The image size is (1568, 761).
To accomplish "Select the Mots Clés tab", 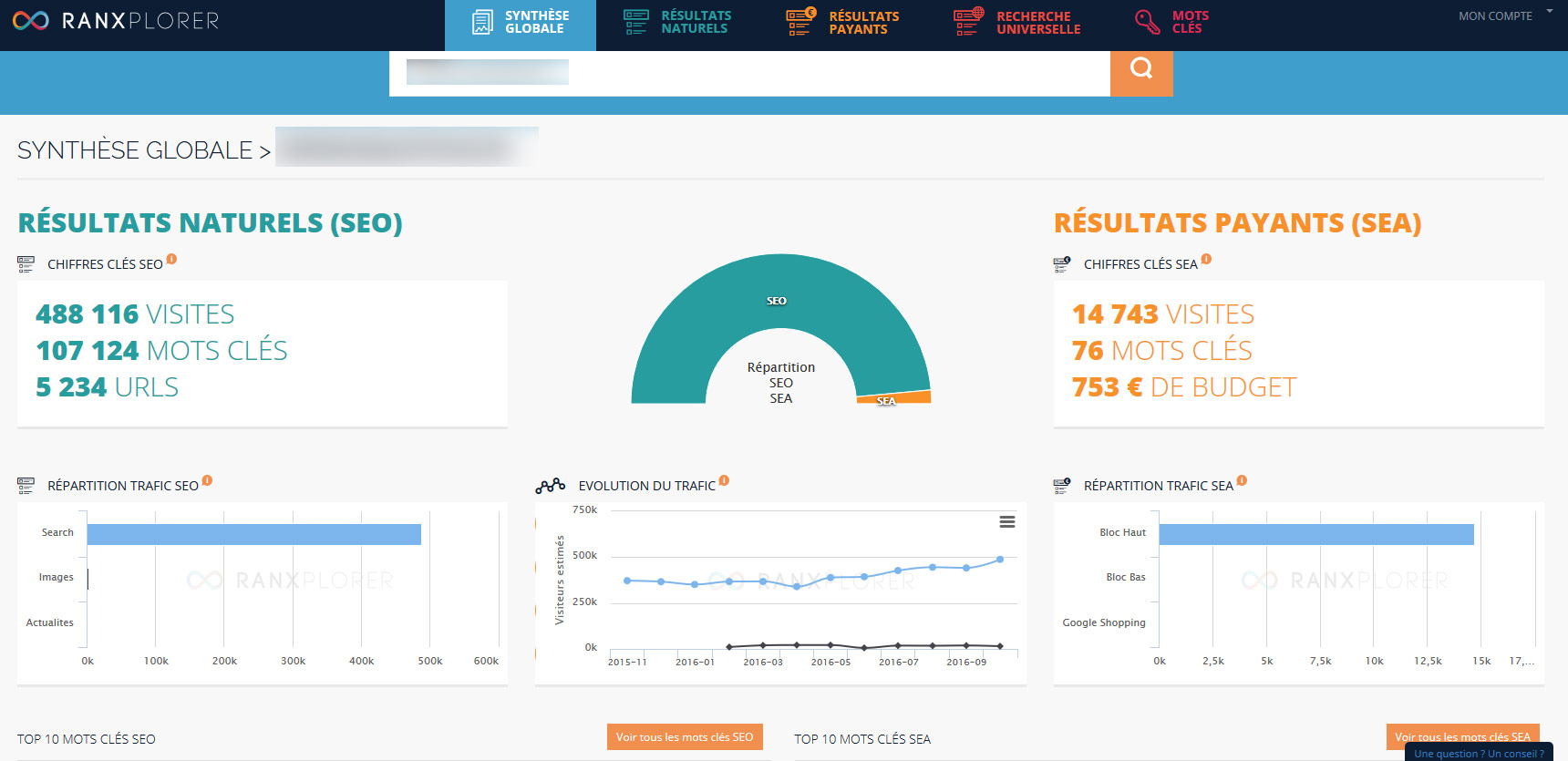I will click(x=1171, y=22).
